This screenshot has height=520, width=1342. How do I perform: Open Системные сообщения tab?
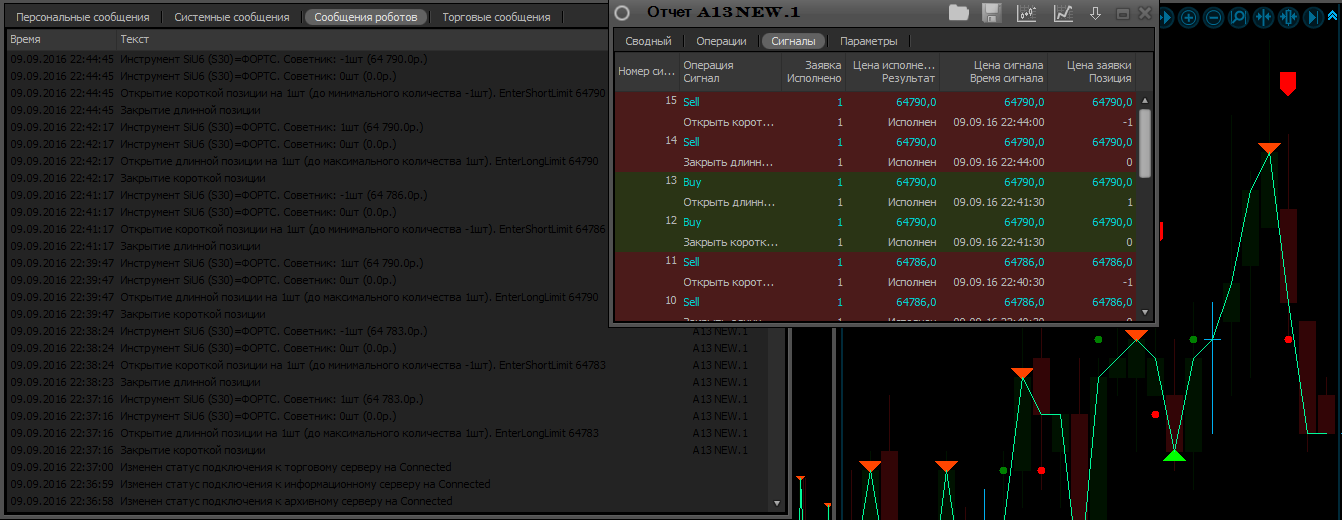point(232,17)
